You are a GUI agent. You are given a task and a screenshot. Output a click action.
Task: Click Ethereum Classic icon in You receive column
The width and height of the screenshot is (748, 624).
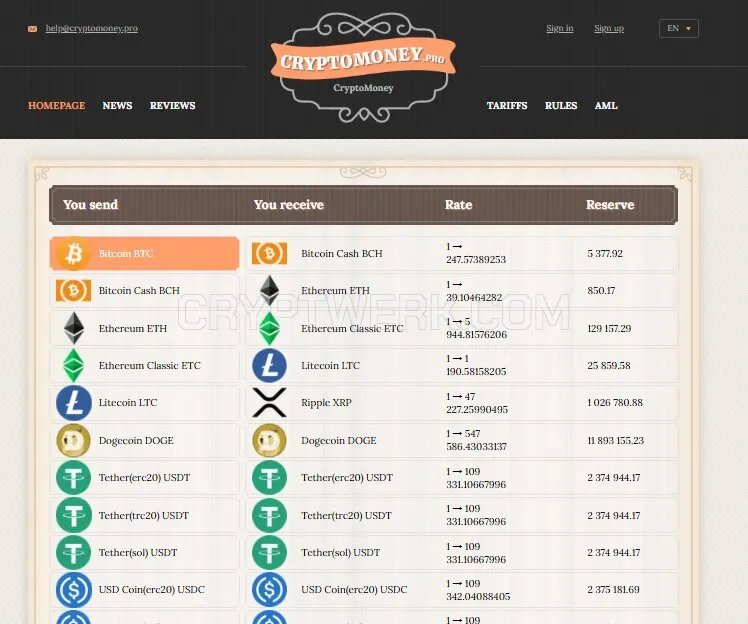(270, 328)
